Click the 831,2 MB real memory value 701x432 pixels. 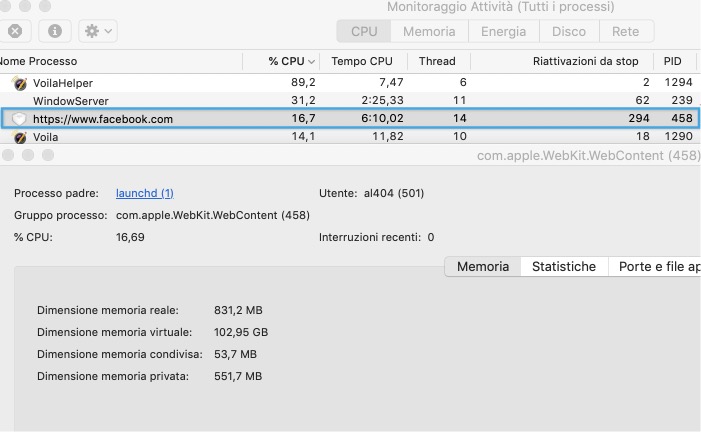pos(238,310)
